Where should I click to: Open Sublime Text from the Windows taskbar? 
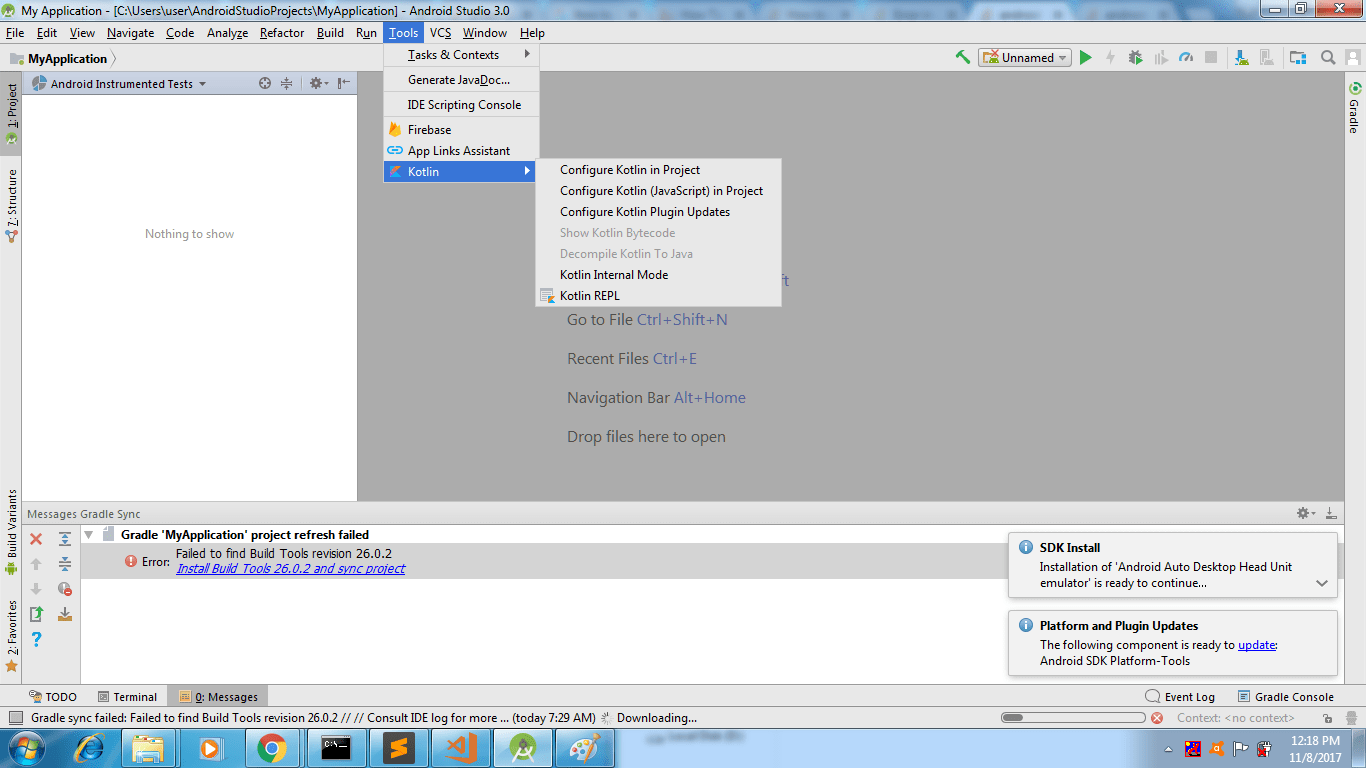click(398, 748)
